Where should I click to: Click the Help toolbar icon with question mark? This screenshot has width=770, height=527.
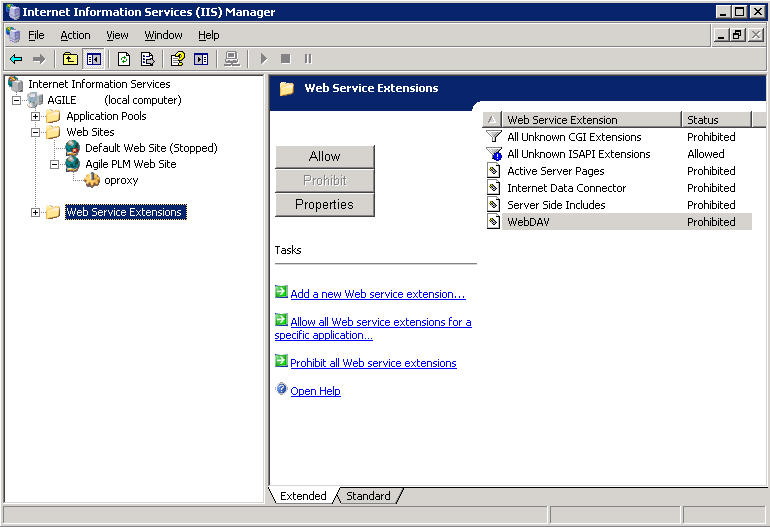(x=178, y=59)
